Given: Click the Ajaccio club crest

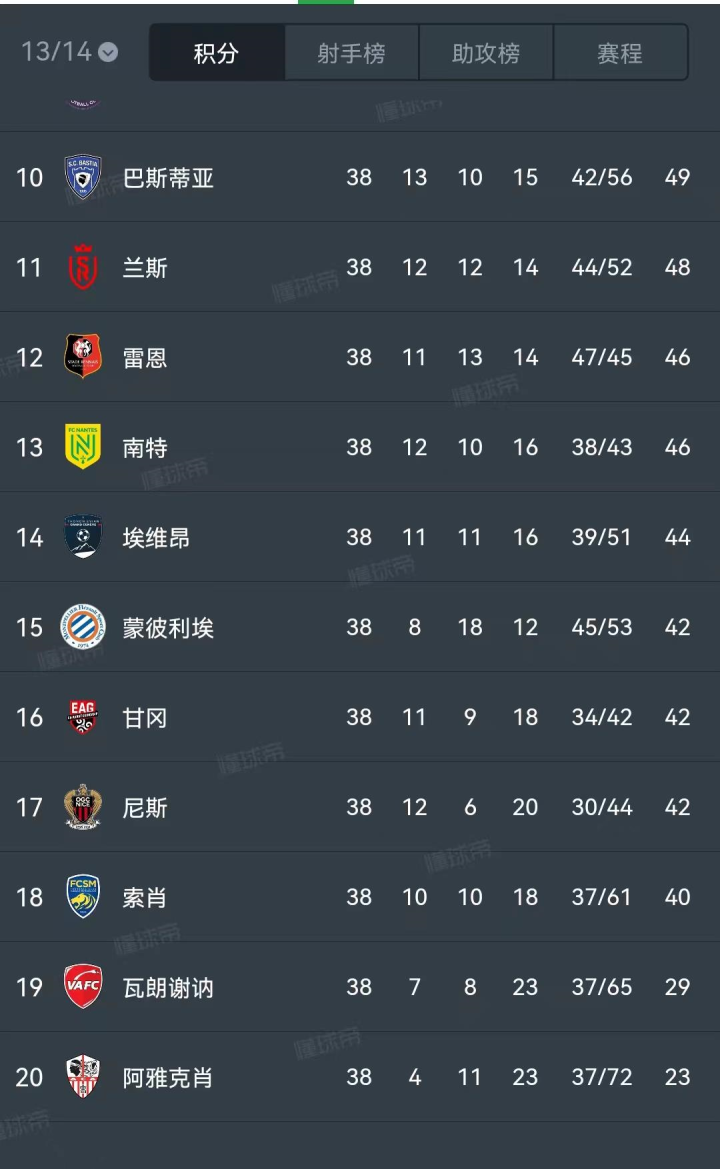Looking at the screenshot, I should (x=83, y=1077).
